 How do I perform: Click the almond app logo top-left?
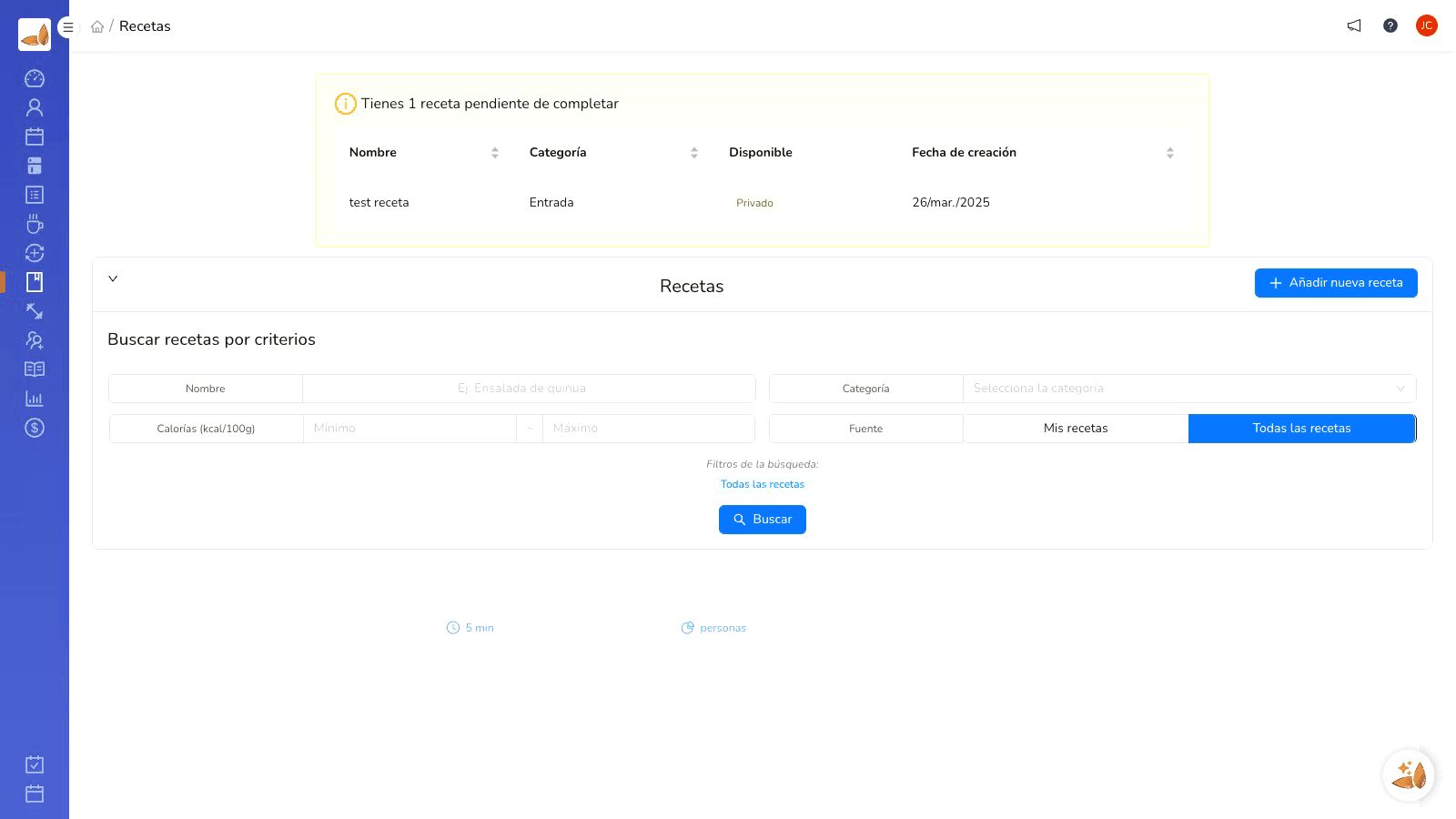[x=35, y=35]
